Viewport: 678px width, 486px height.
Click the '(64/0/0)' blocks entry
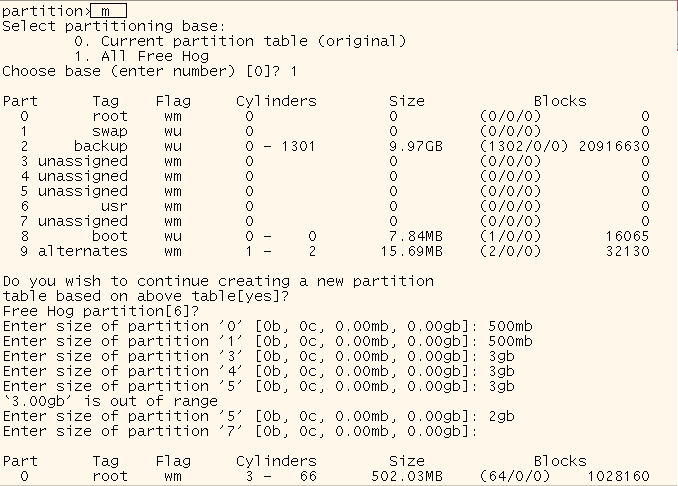(x=515, y=476)
